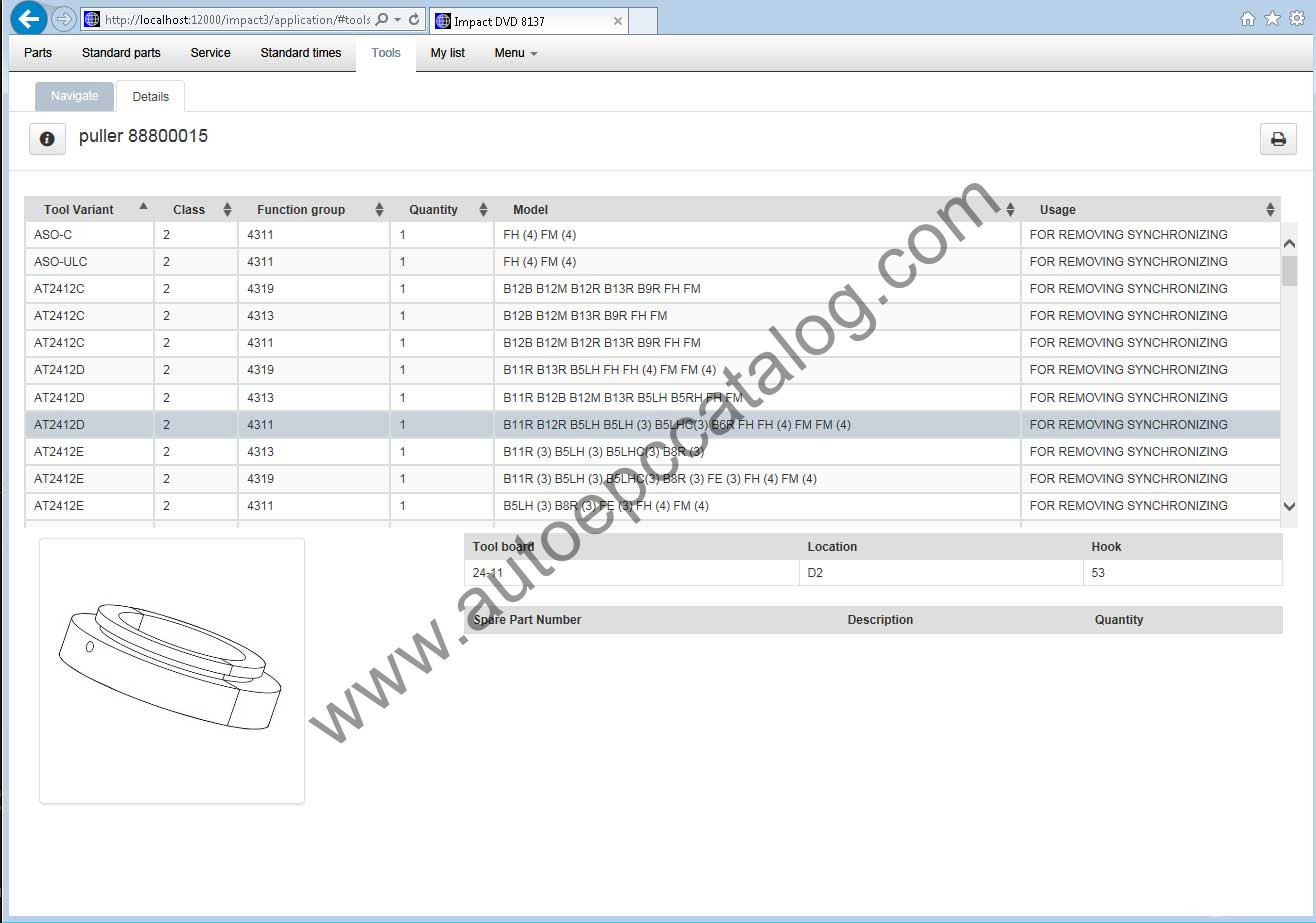Open browser home page icon
This screenshot has width=1316, height=923.
[x=1247, y=19]
